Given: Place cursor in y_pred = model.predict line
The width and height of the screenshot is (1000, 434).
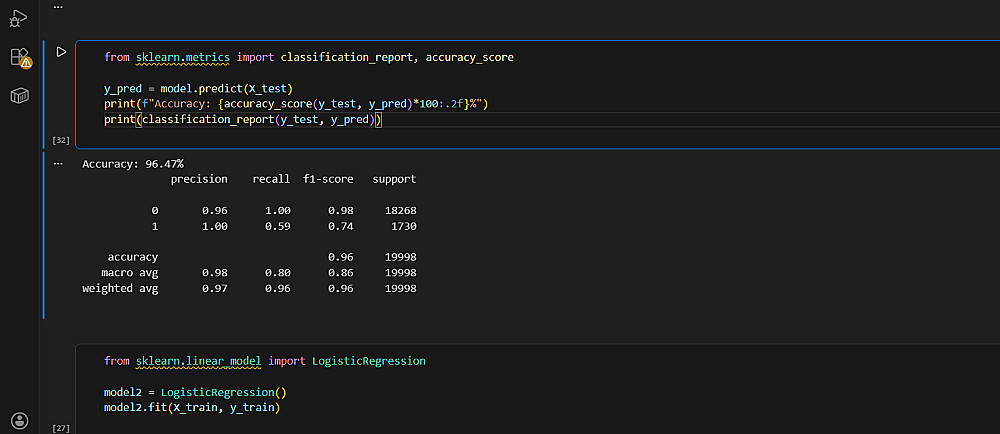Looking at the screenshot, I should click(x=198, y=89).
